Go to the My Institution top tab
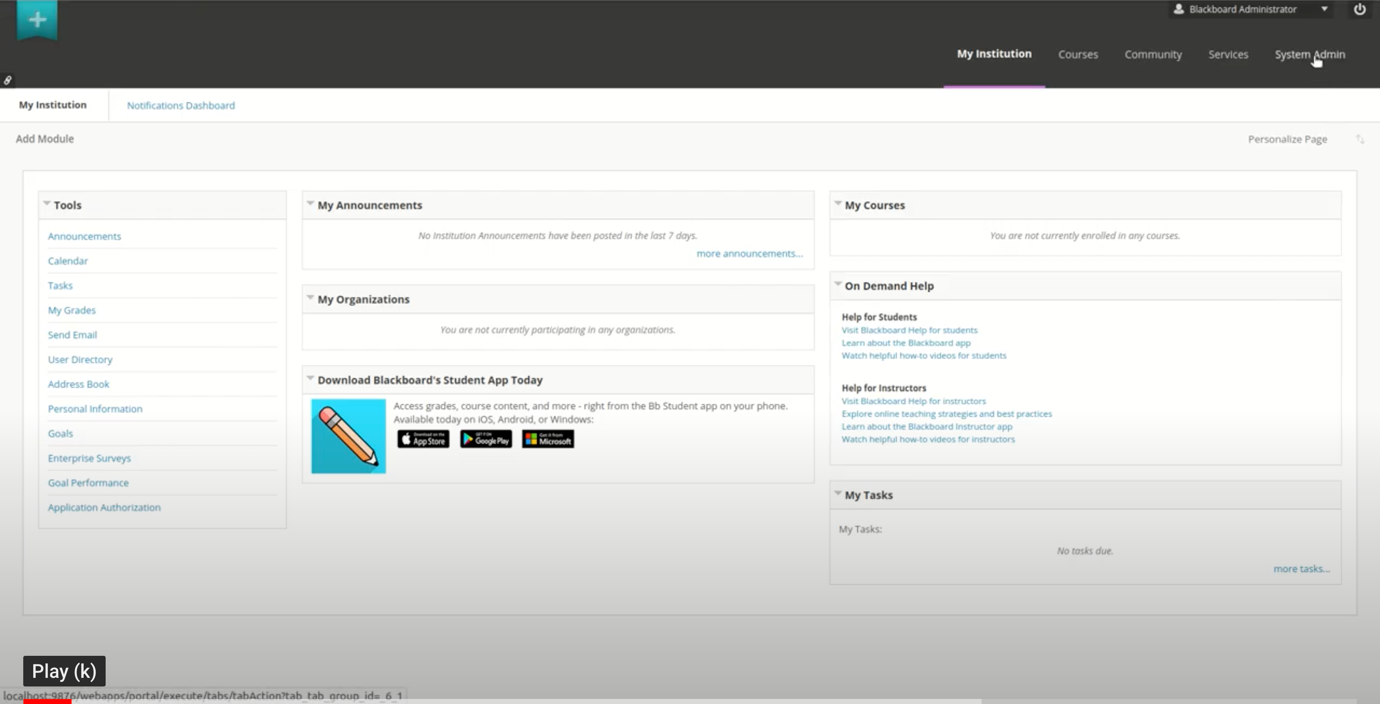The height and width of the screenshot is (704, 1380). [994, 54]
